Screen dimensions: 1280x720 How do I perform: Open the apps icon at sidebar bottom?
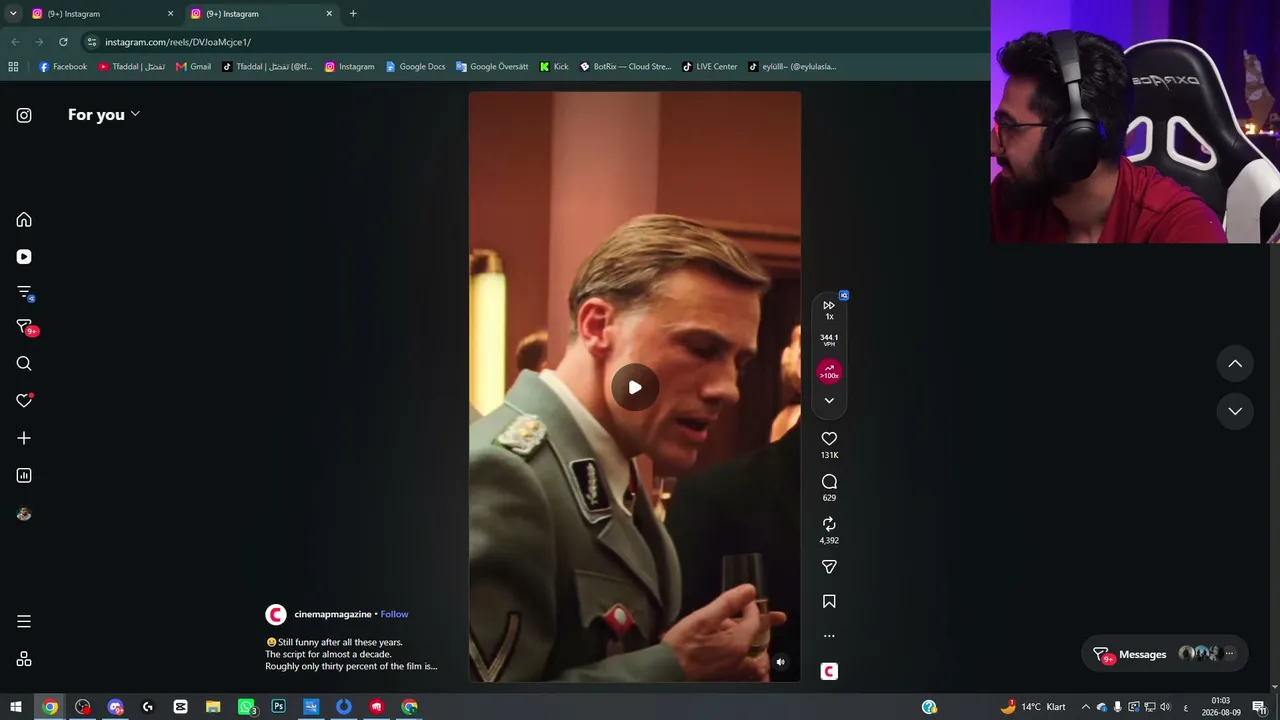tap(24, 659)
